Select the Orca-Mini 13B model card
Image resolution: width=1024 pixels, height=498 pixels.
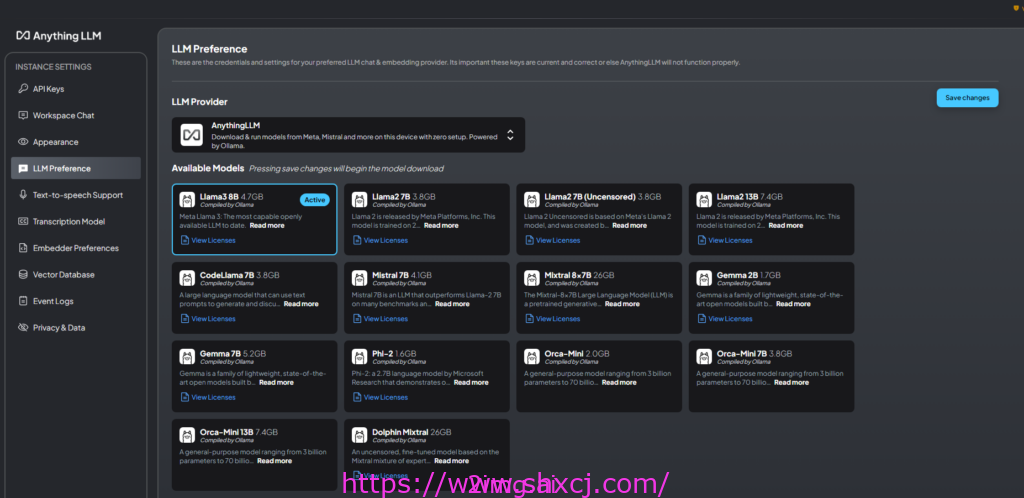pos(255,455)
